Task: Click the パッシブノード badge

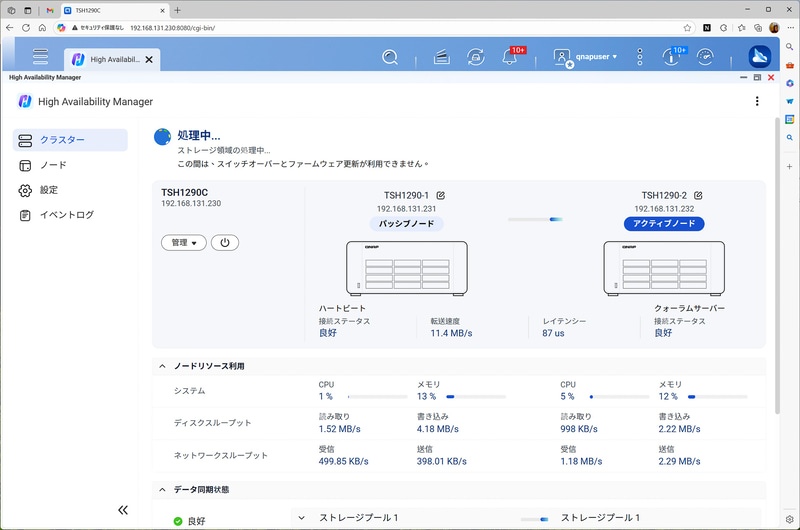Action: tap(407, 223)
